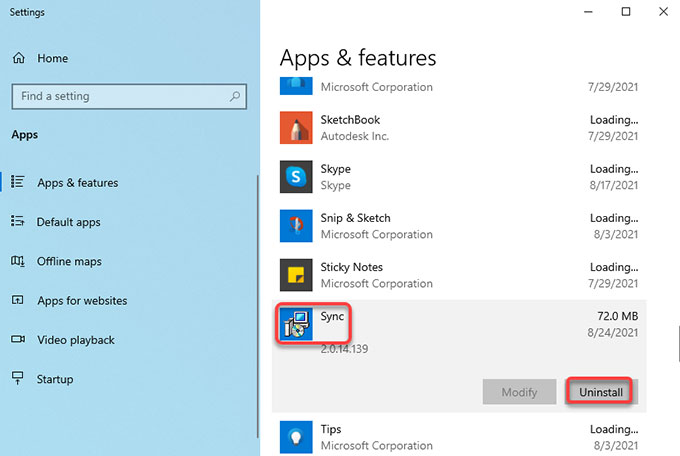This screenshot has width=680, height=456.
Task: Uninstall the Sync app
Action: [x=601, y=392]
